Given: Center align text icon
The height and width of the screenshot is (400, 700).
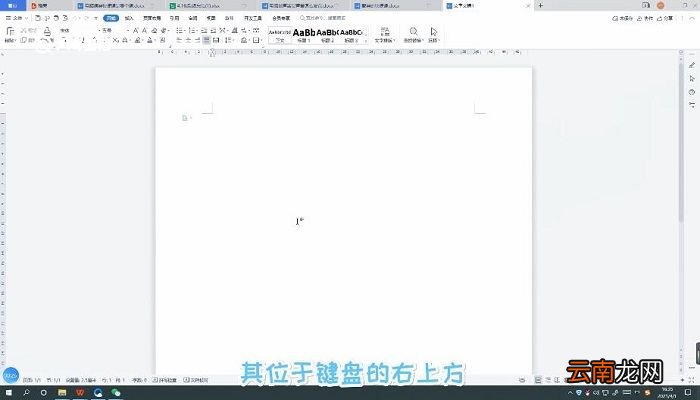Looking at the screenshot, I should (188, 40).
